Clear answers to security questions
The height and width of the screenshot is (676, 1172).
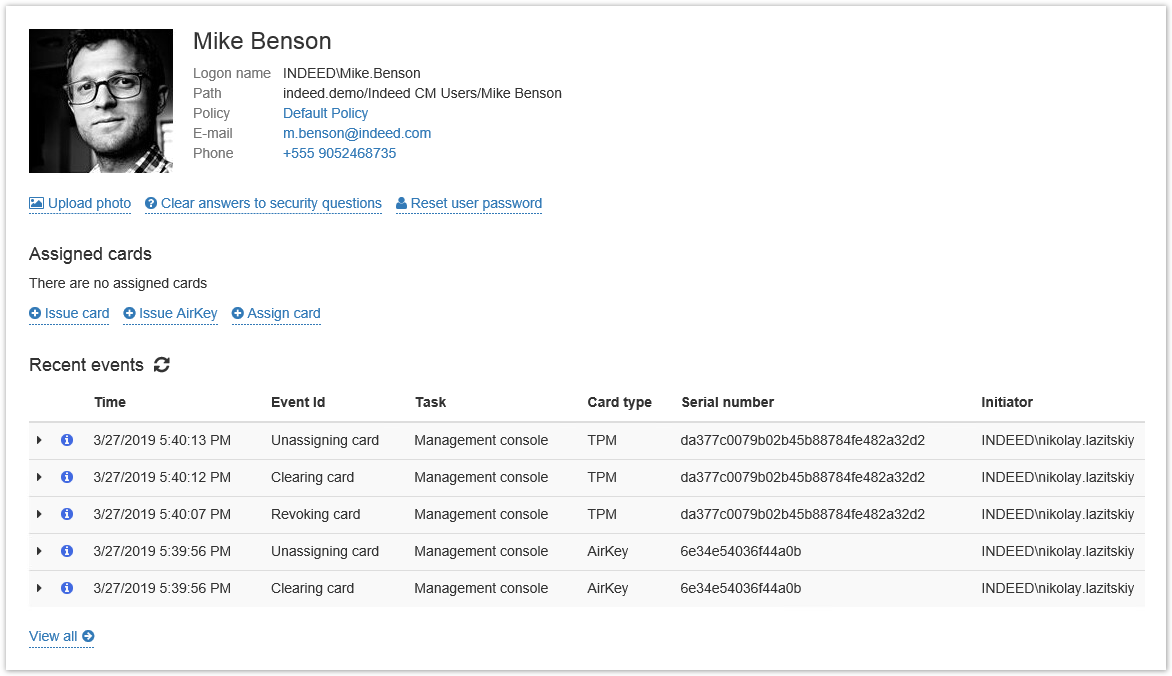pyautogui.click(x=263, y=203)
